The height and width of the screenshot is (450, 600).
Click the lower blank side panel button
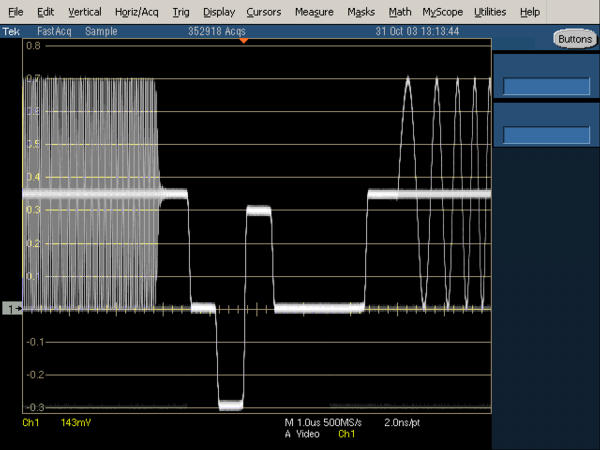(x=545, y=136)
